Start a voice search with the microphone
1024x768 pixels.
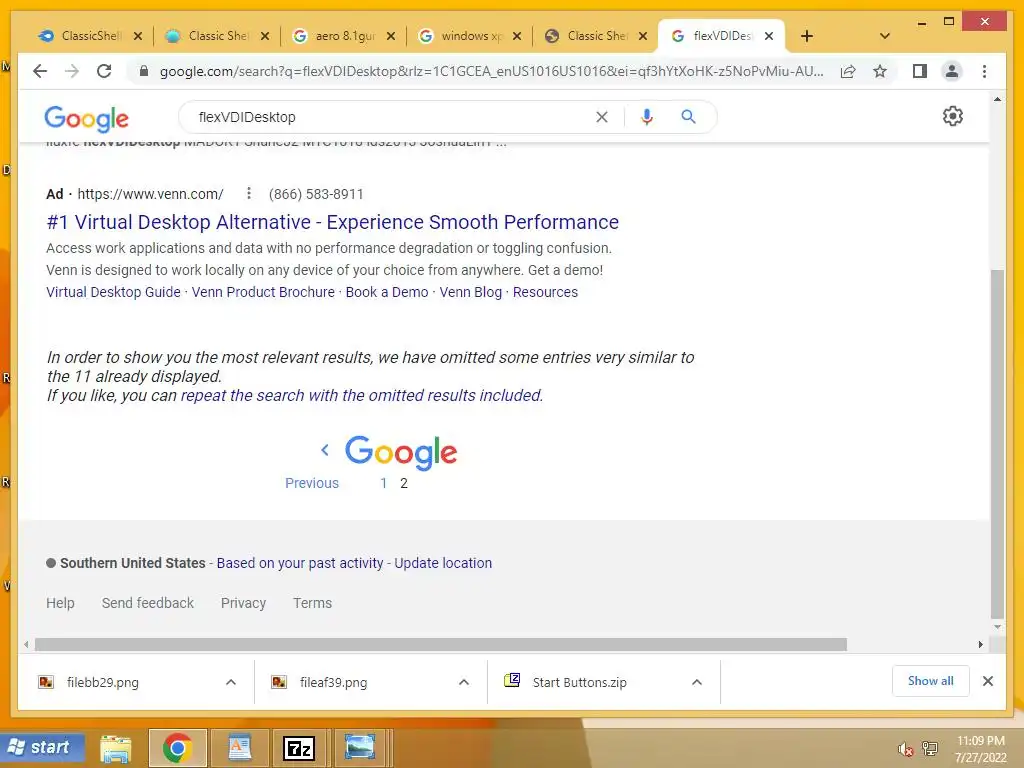[x=647, y=117]
